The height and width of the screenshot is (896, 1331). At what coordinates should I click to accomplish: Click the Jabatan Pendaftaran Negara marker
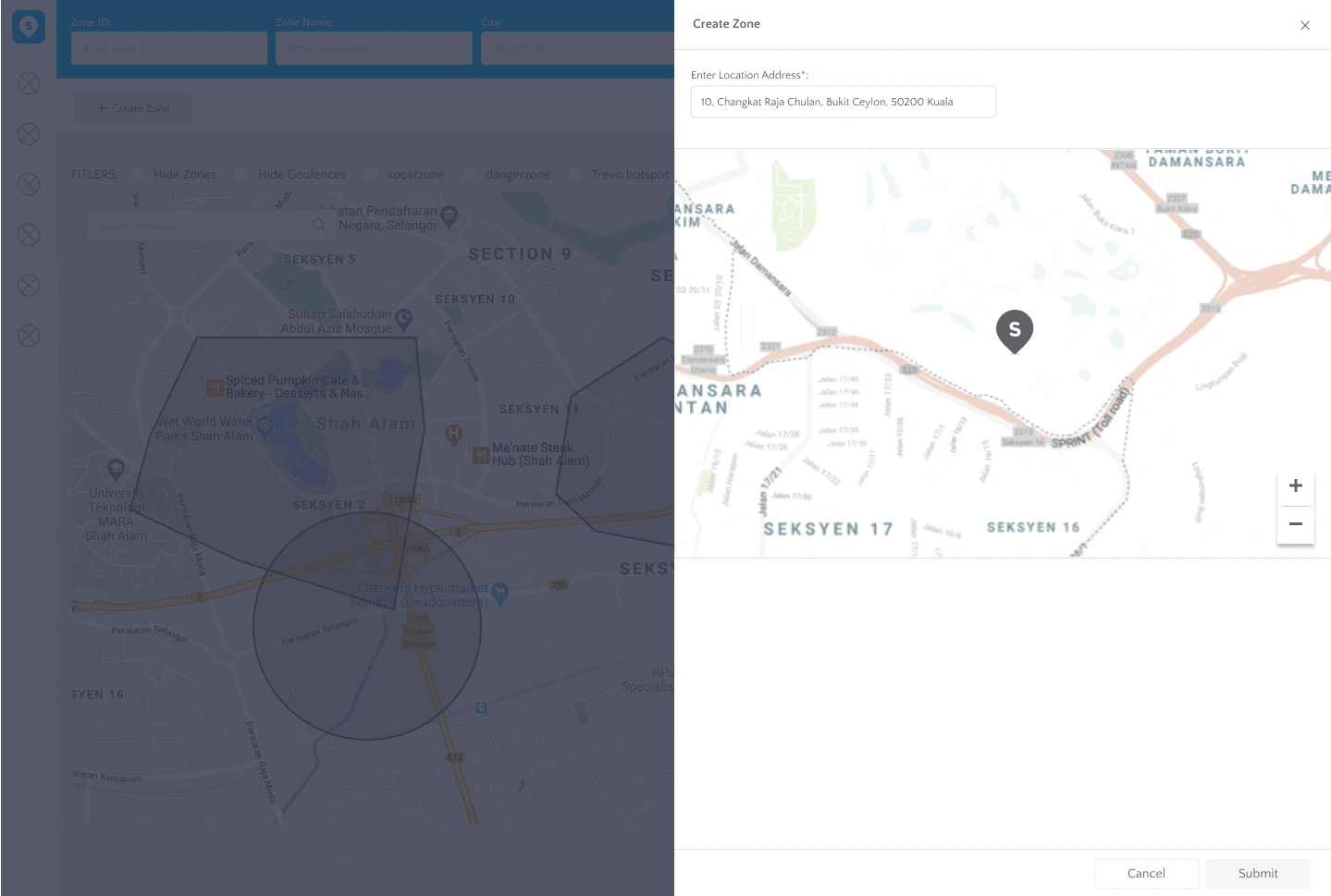pos(450,216)
